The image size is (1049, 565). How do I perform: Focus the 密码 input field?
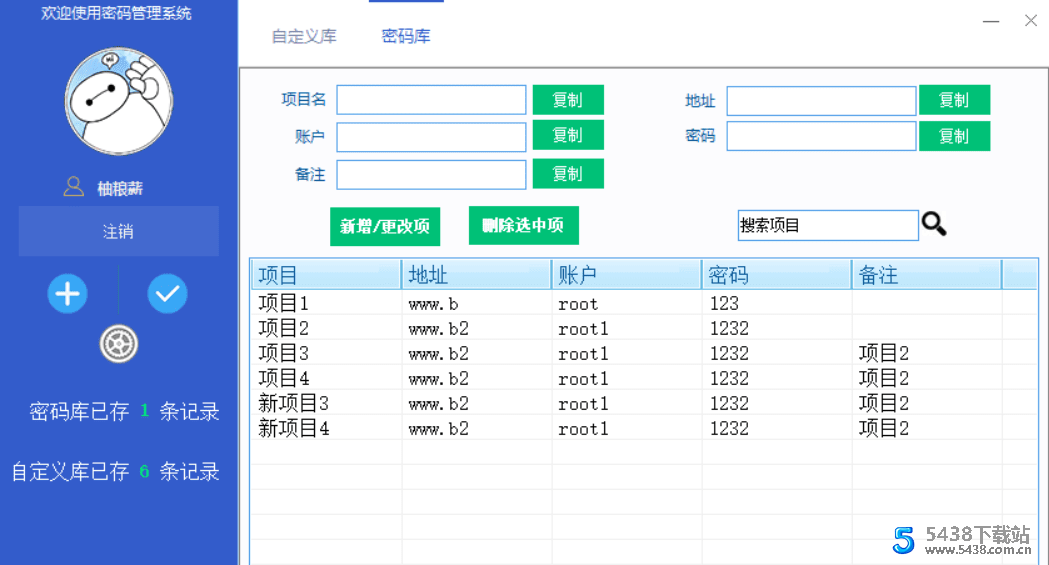click(x=822, y=136)
